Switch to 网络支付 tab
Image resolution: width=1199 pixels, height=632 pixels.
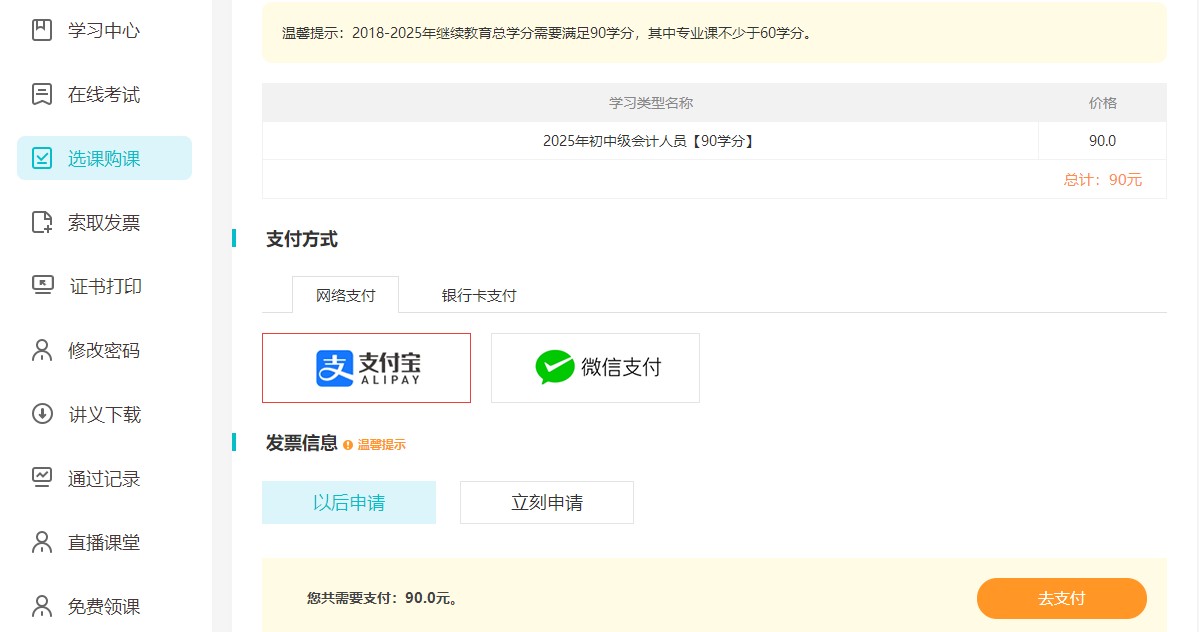click(x=345, y=295)
